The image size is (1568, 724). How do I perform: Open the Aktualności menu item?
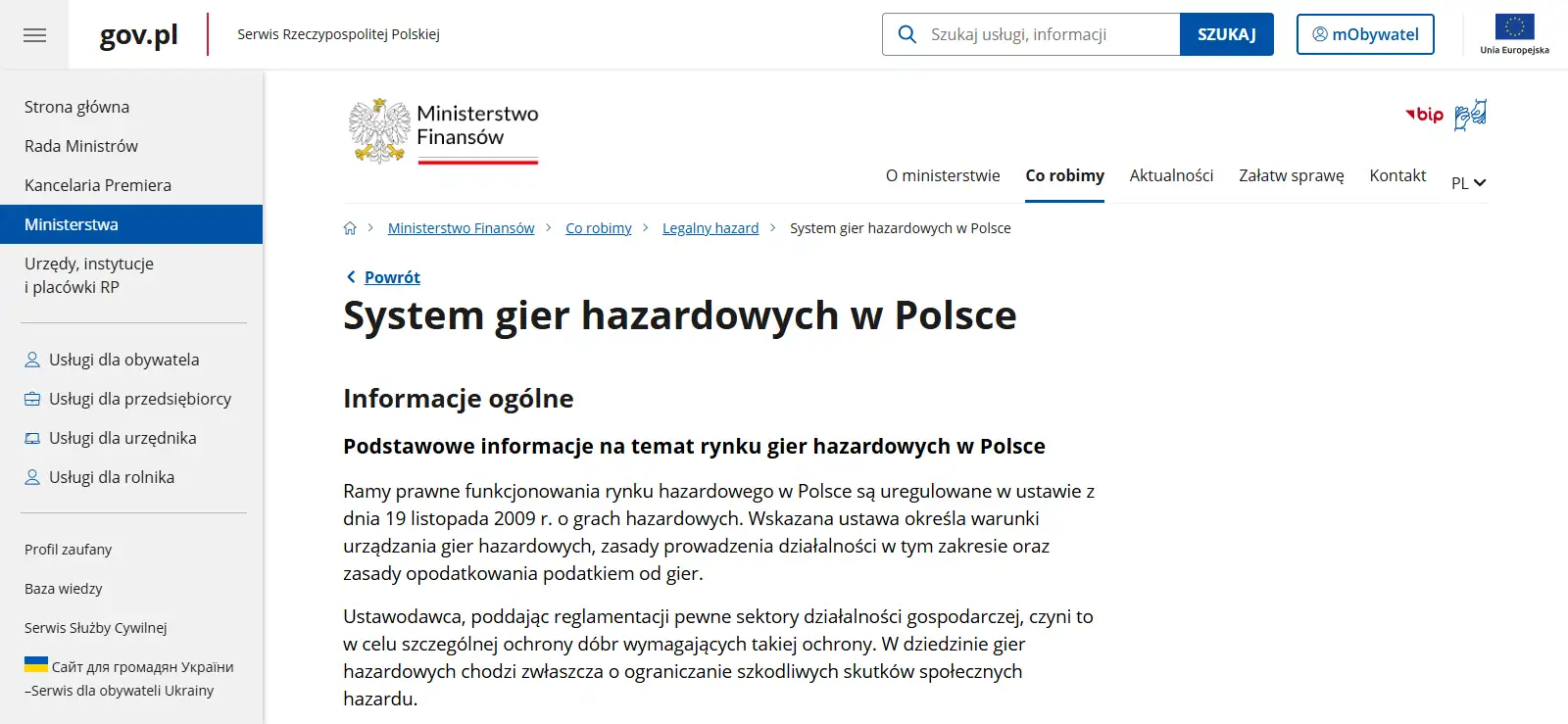click(x=1171, y=175)
